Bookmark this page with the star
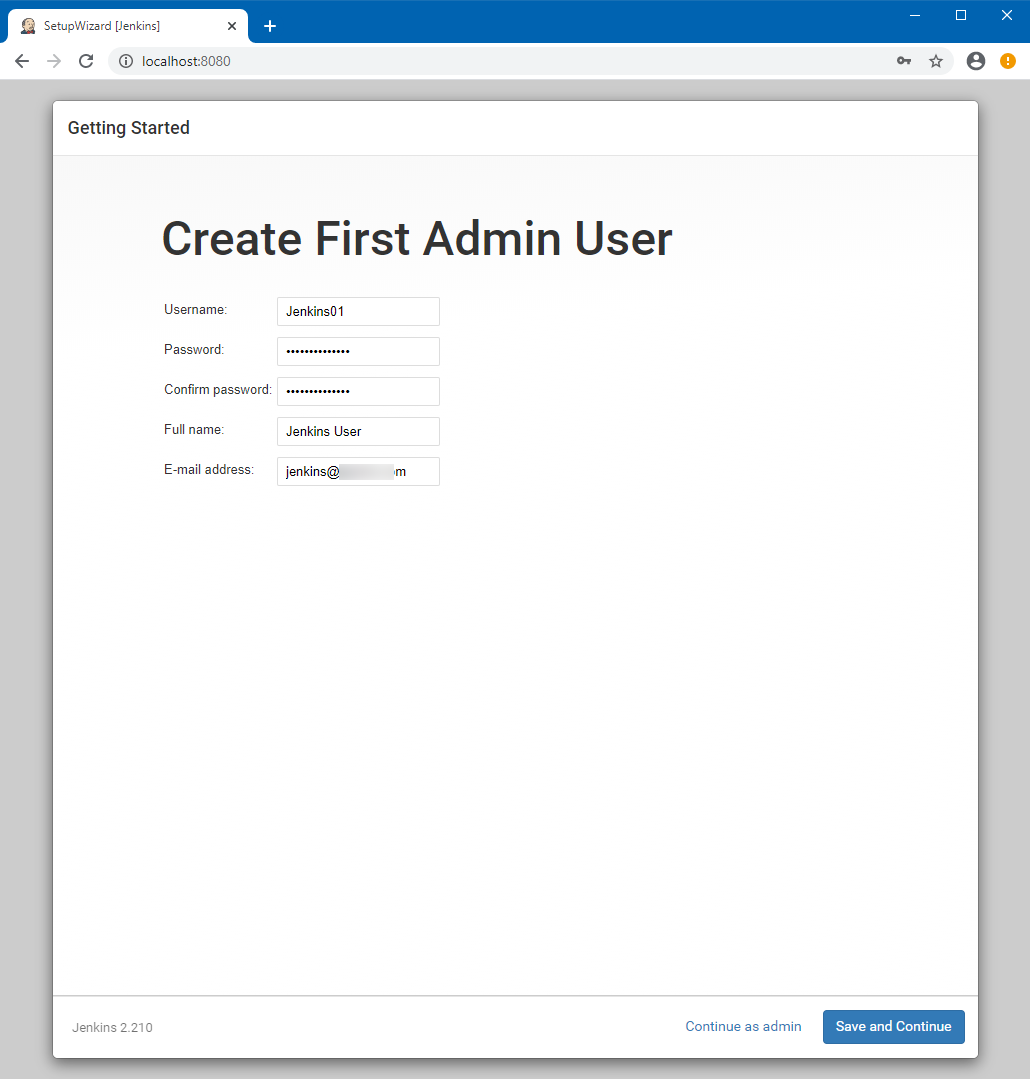The image size is (1030, 1079). click(x=936, y=61)
